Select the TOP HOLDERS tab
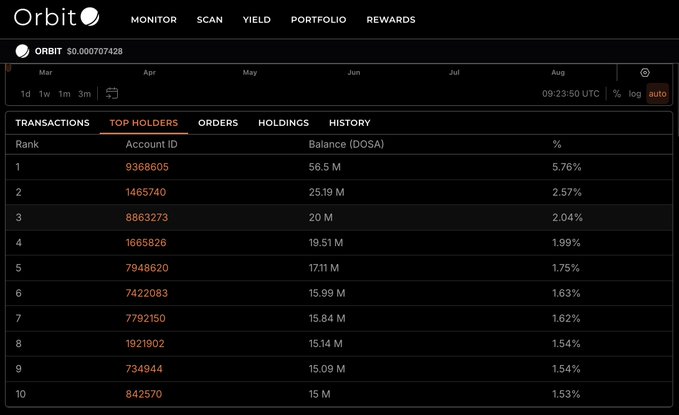The width and height of the screenshot is (679, 415). coord(144,123)
